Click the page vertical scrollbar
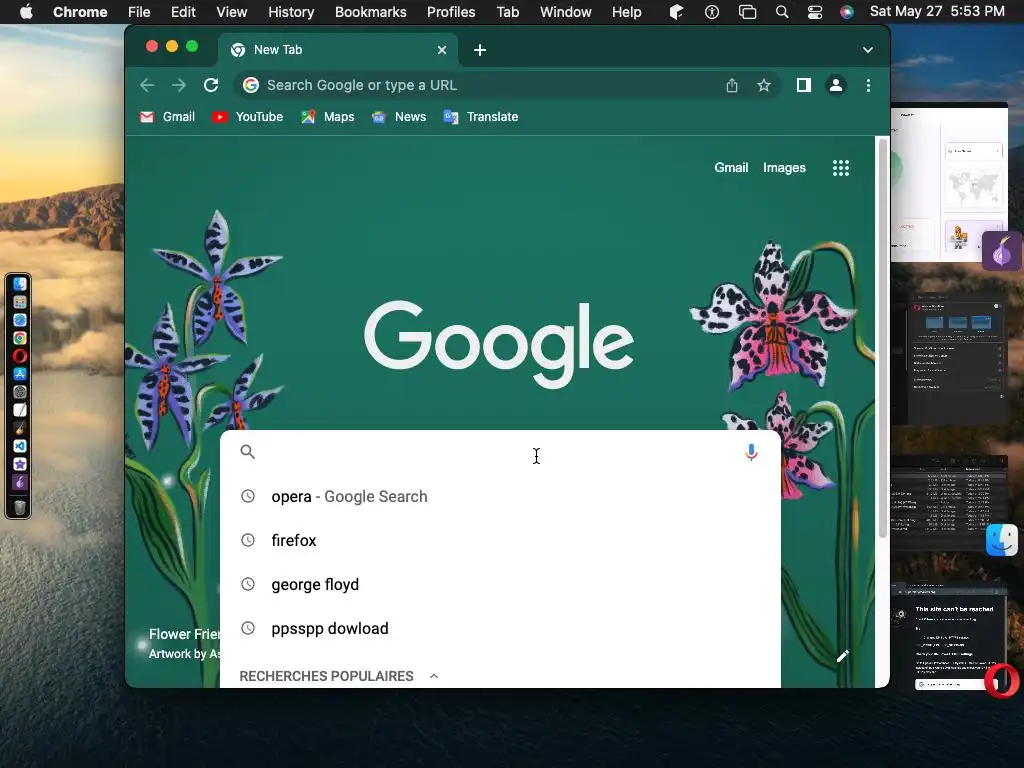 [x=882, y=338]
